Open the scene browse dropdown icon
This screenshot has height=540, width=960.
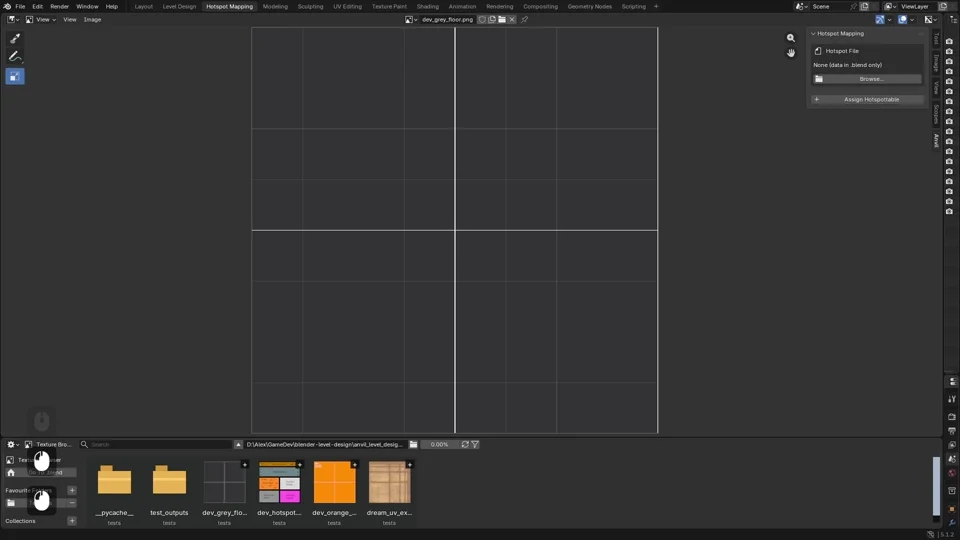[800, 6]
